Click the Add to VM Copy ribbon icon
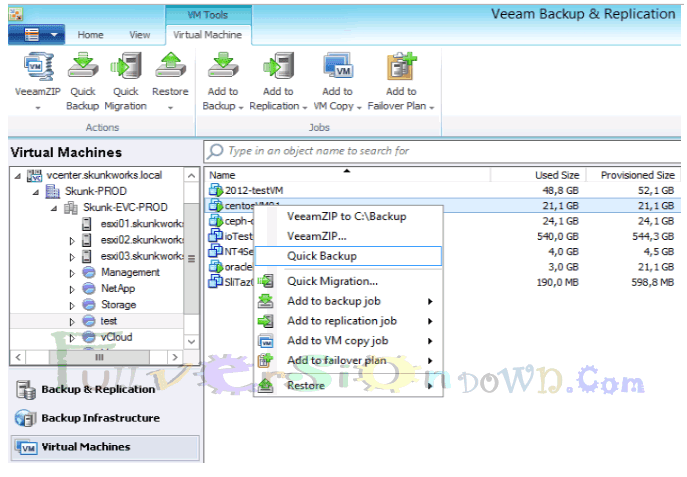 tap(337, 66)
